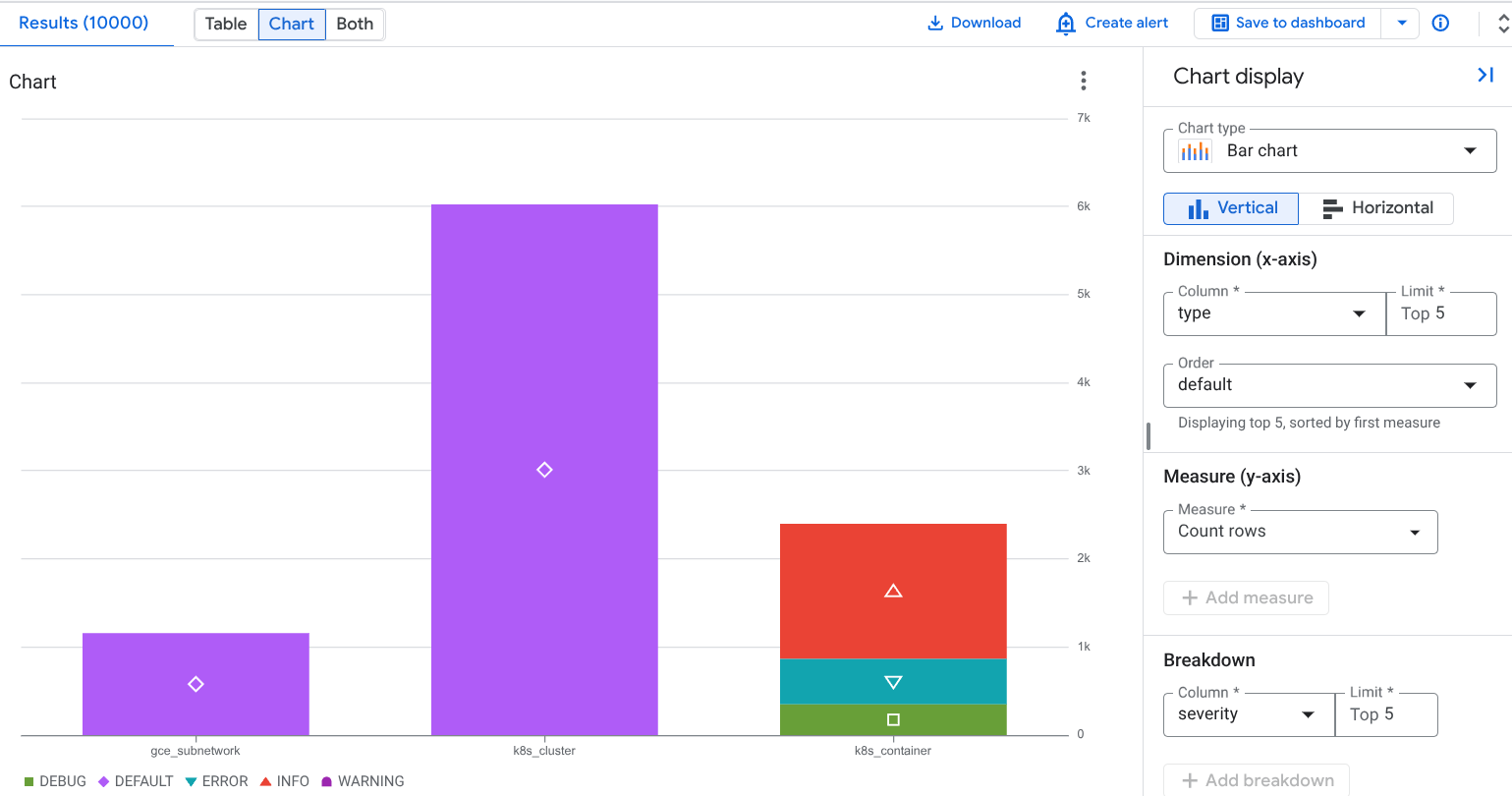Click the expand/collapse results arrows icon
Screen dimensions: 1512x796
click(x=1502, y=24)
